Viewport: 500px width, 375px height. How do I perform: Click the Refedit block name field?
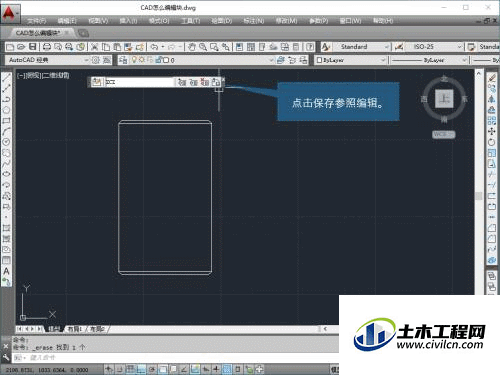pos(139,82)
